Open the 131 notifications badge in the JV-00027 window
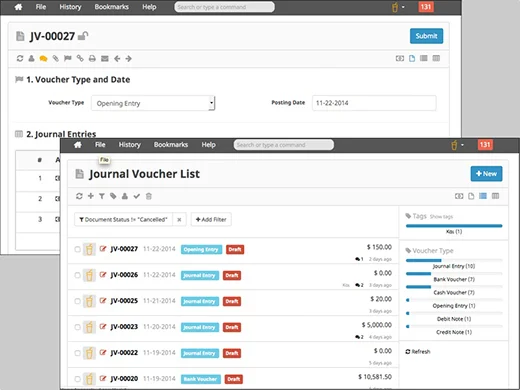 click(426, 7)
